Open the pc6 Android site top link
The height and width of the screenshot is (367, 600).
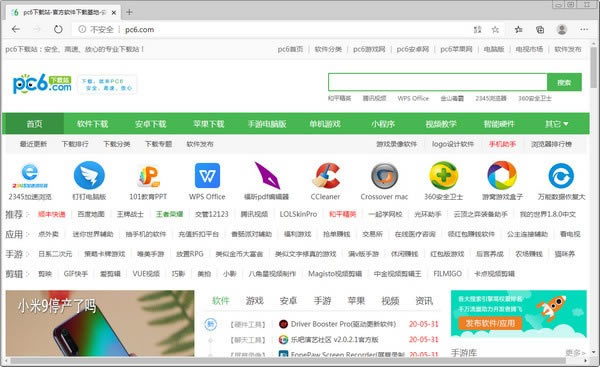click(x=413, y=49)
